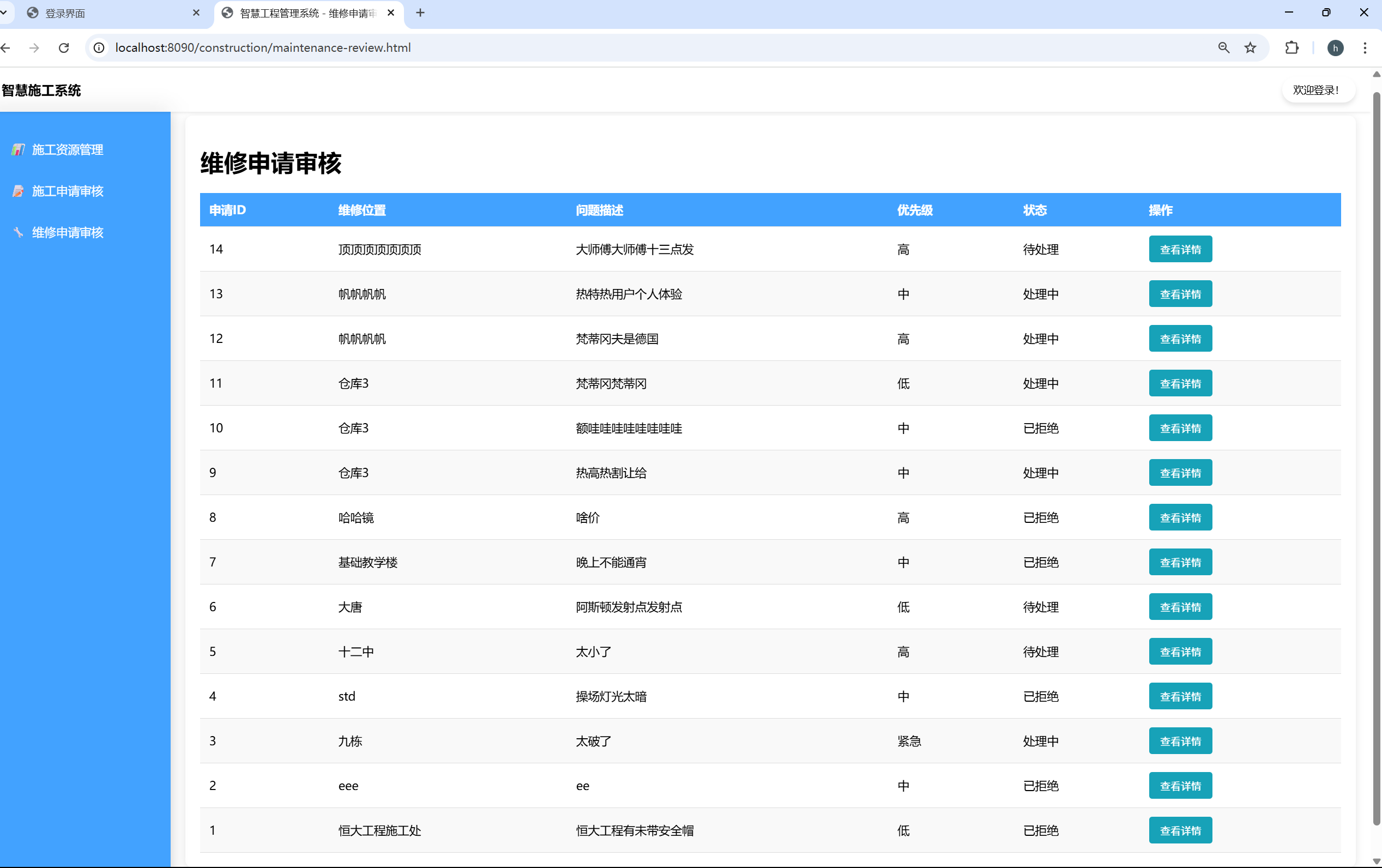Viewport: 1382px width, 868px height.
Task: Click the zoom magnifier icon in address bar
Action: 1223,47
